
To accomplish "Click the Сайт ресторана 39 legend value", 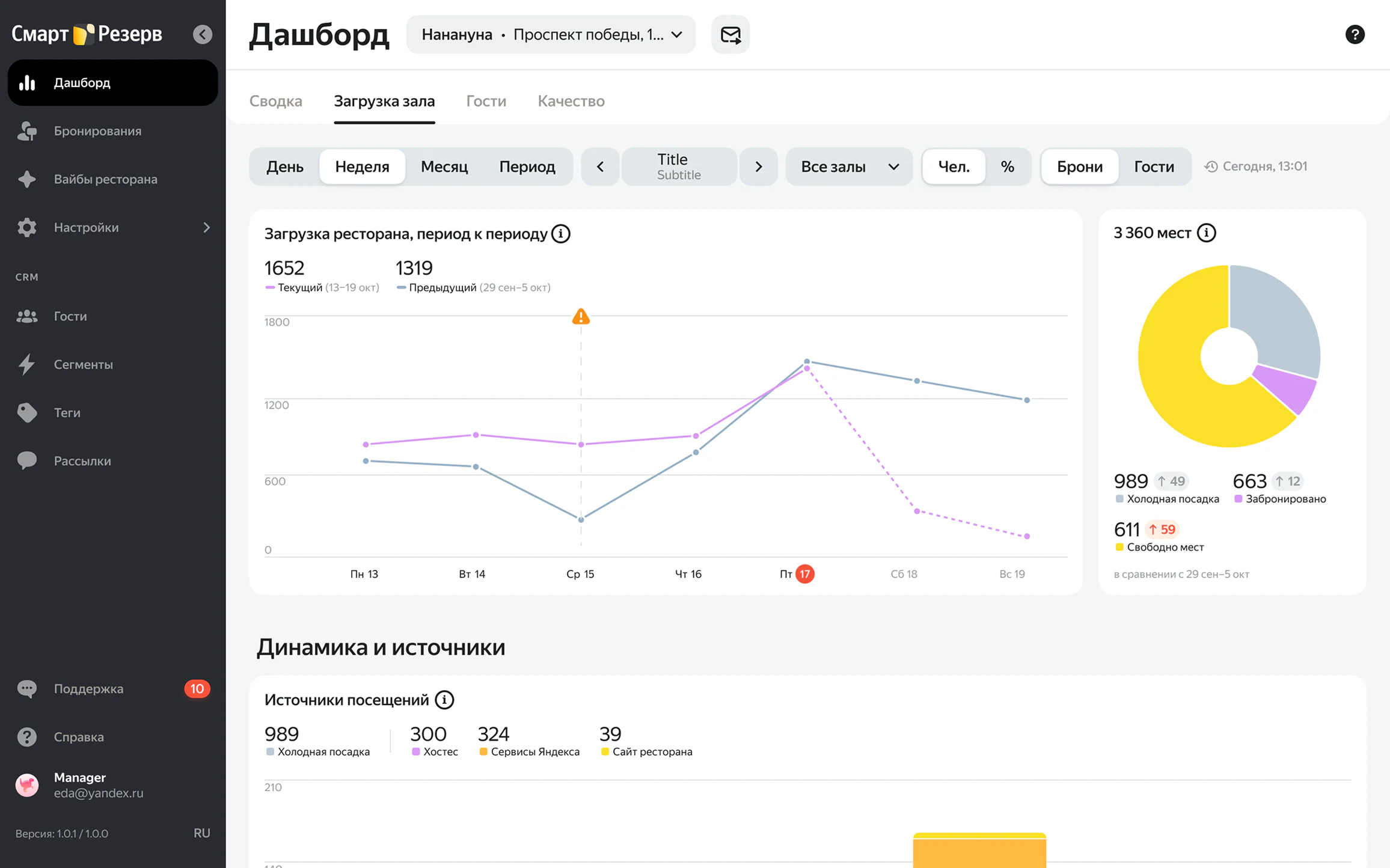I will click(x=610, y=734).
